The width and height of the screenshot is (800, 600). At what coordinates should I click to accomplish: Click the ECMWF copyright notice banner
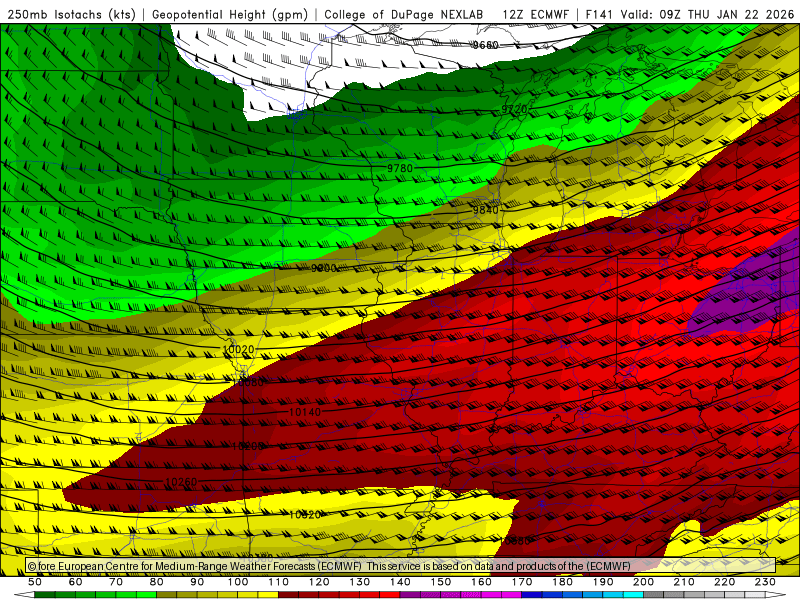(x=401, y=566)
